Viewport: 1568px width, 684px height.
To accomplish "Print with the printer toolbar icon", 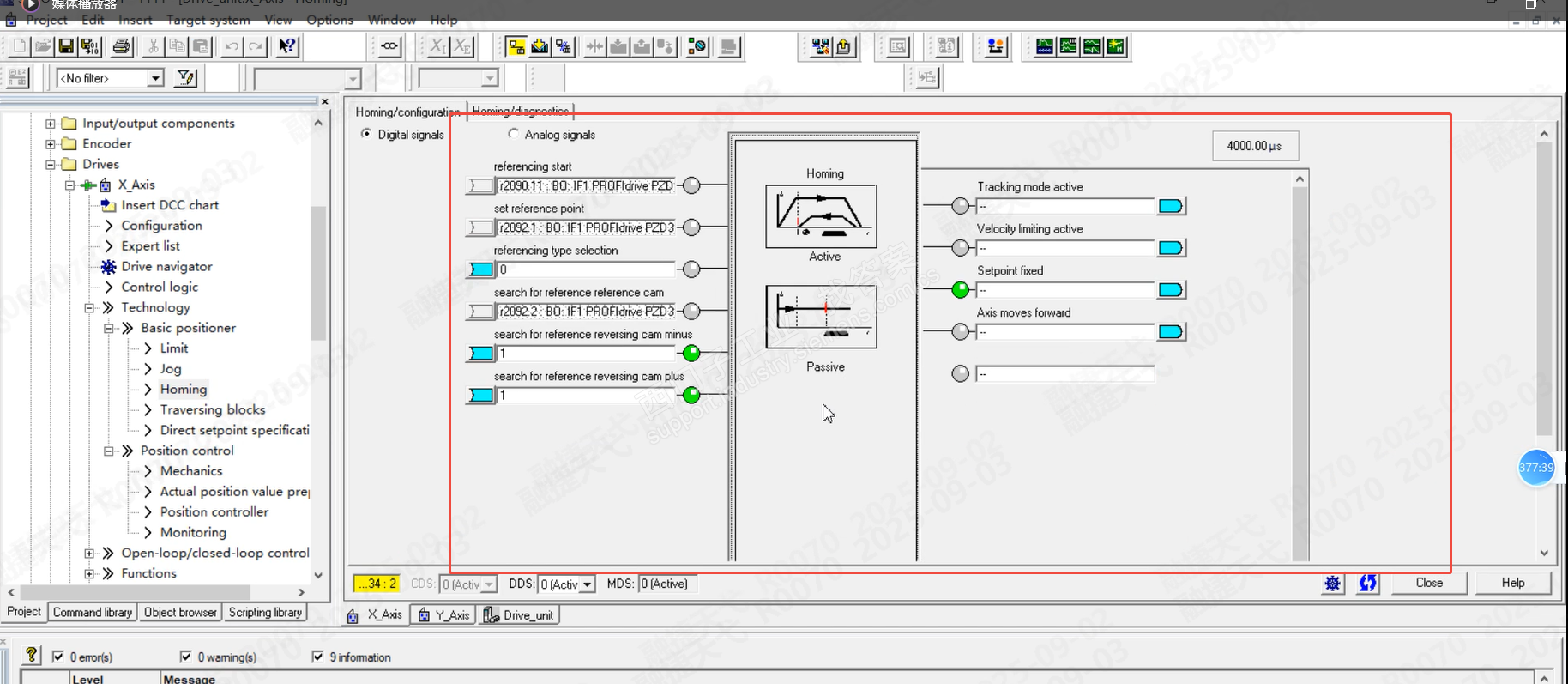I will click(122, 46).
